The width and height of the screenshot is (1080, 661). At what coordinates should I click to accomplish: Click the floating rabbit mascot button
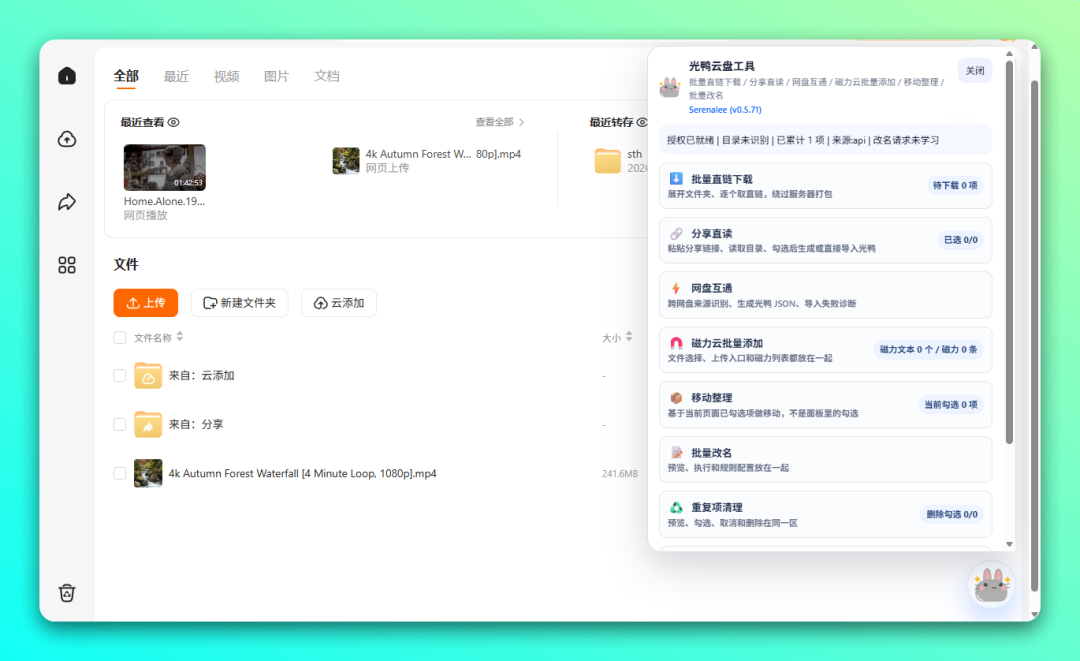[991, 586]
